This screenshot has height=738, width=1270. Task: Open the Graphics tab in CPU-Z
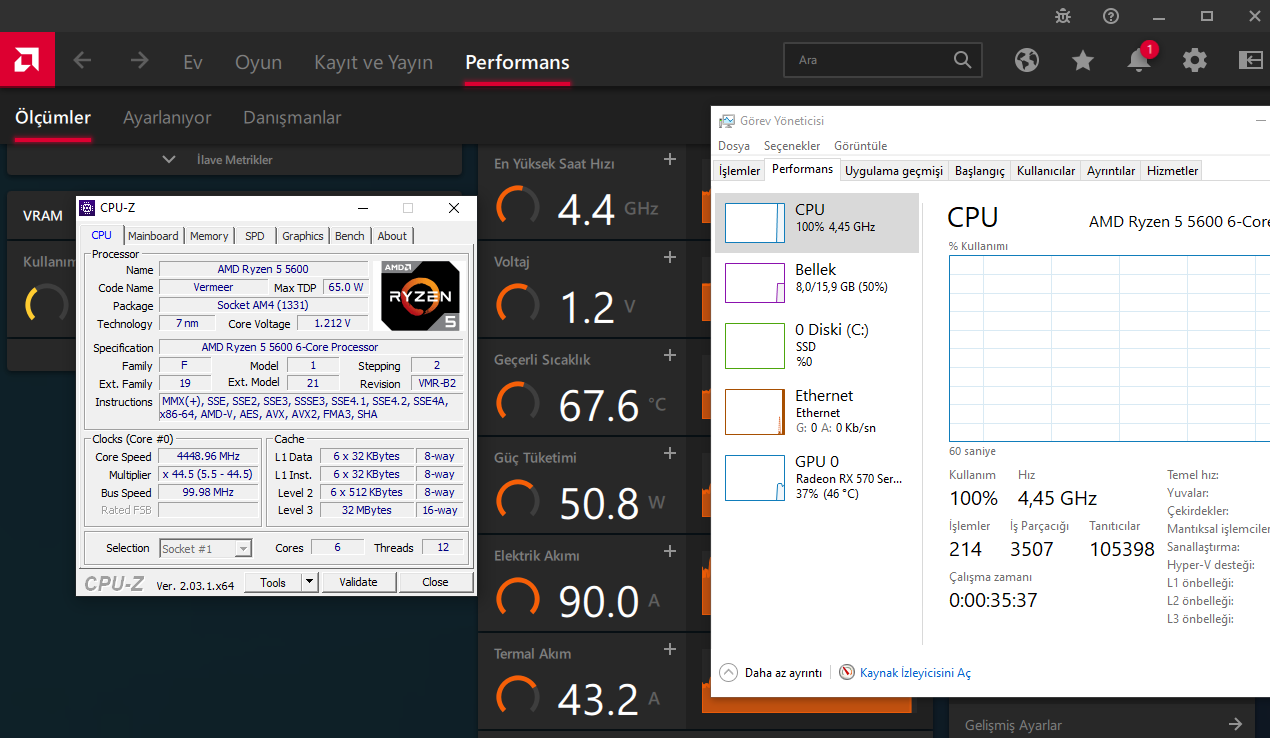pyautogui.click(x=303, y=236)
